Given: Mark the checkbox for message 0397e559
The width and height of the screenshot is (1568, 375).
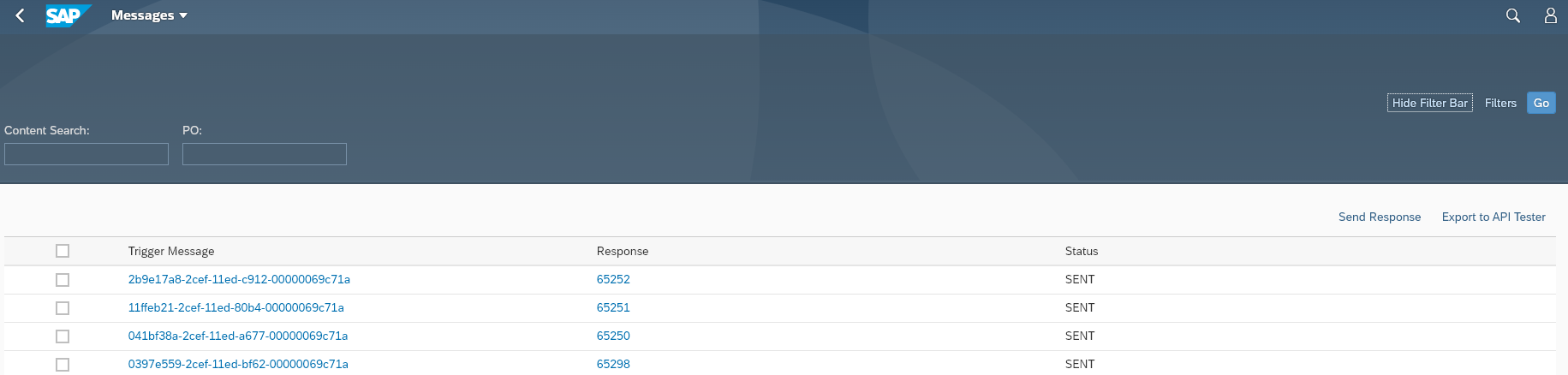Looking at the screenshot, I should [63, 365].
